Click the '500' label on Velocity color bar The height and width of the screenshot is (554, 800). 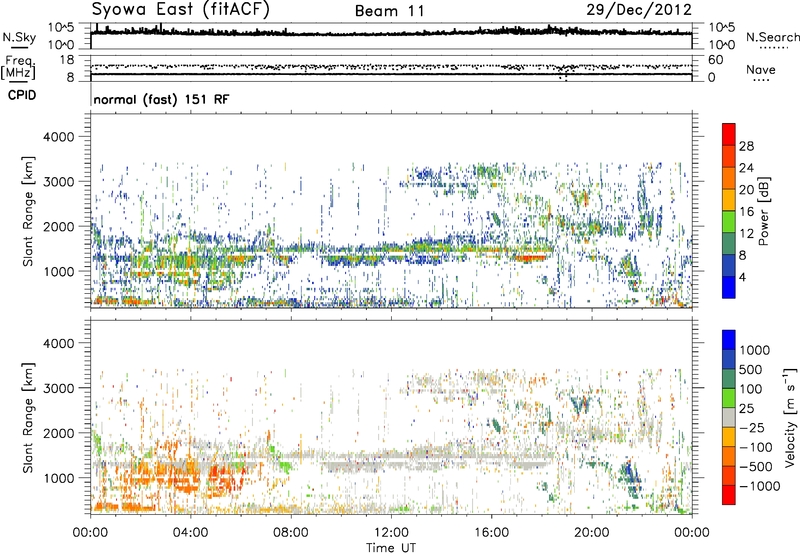tap(751, 369)
